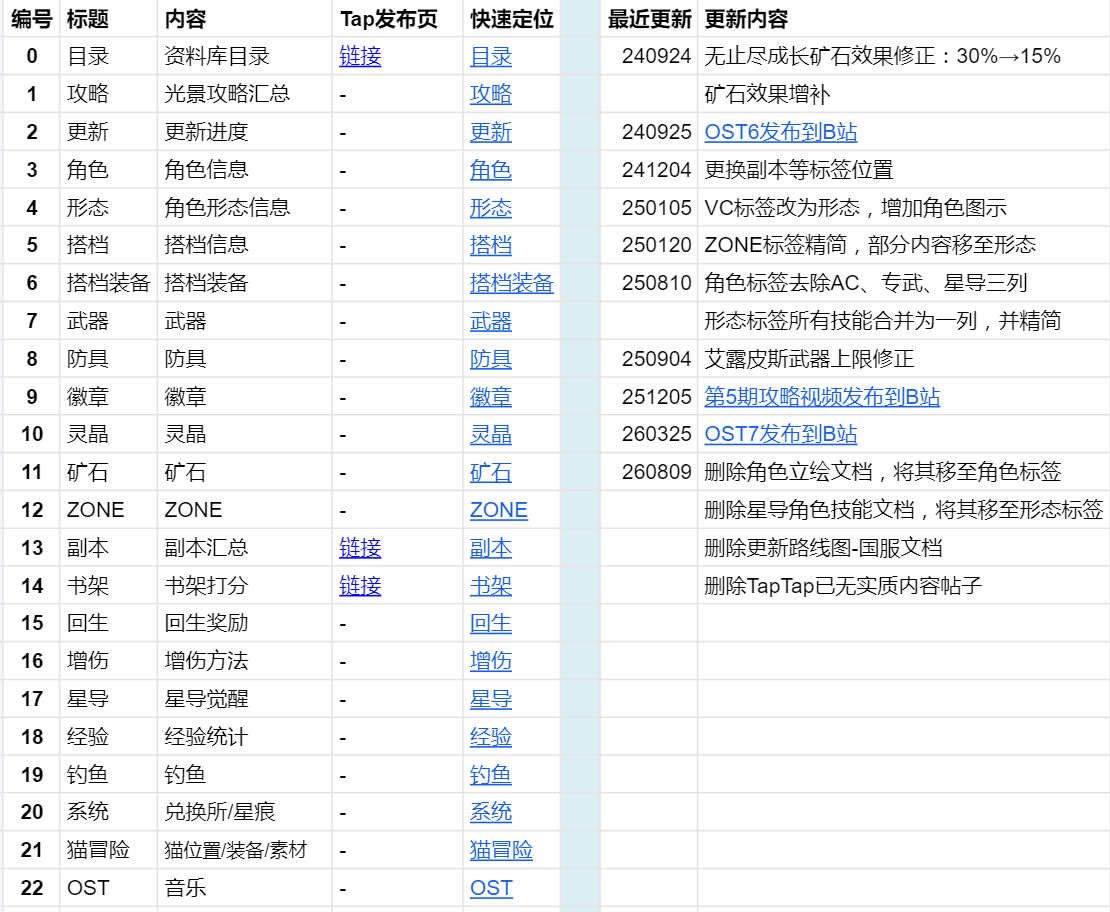Open the 链接 in the 副本汇总 row

click(x=360, y=548)
